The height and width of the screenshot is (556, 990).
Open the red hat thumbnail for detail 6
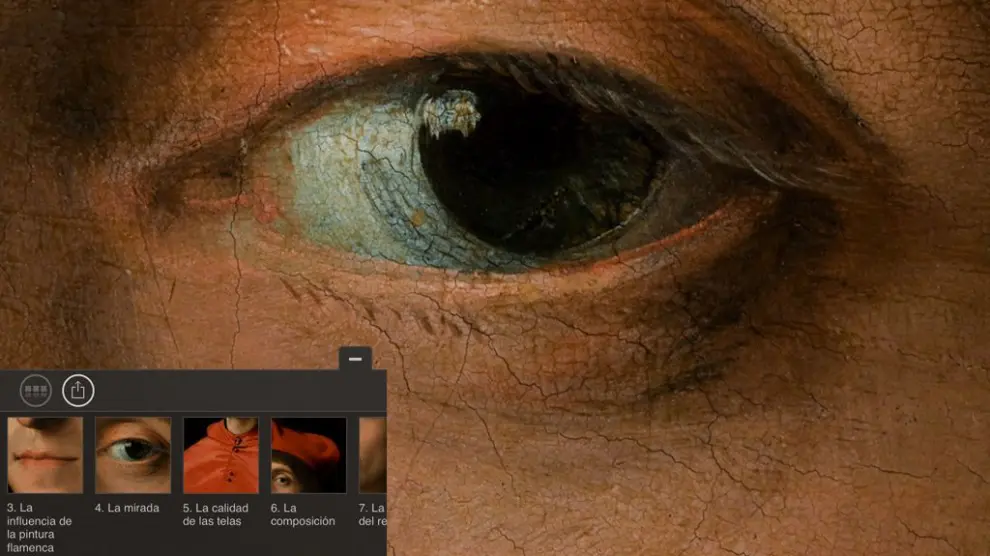(x=308, y=455)
